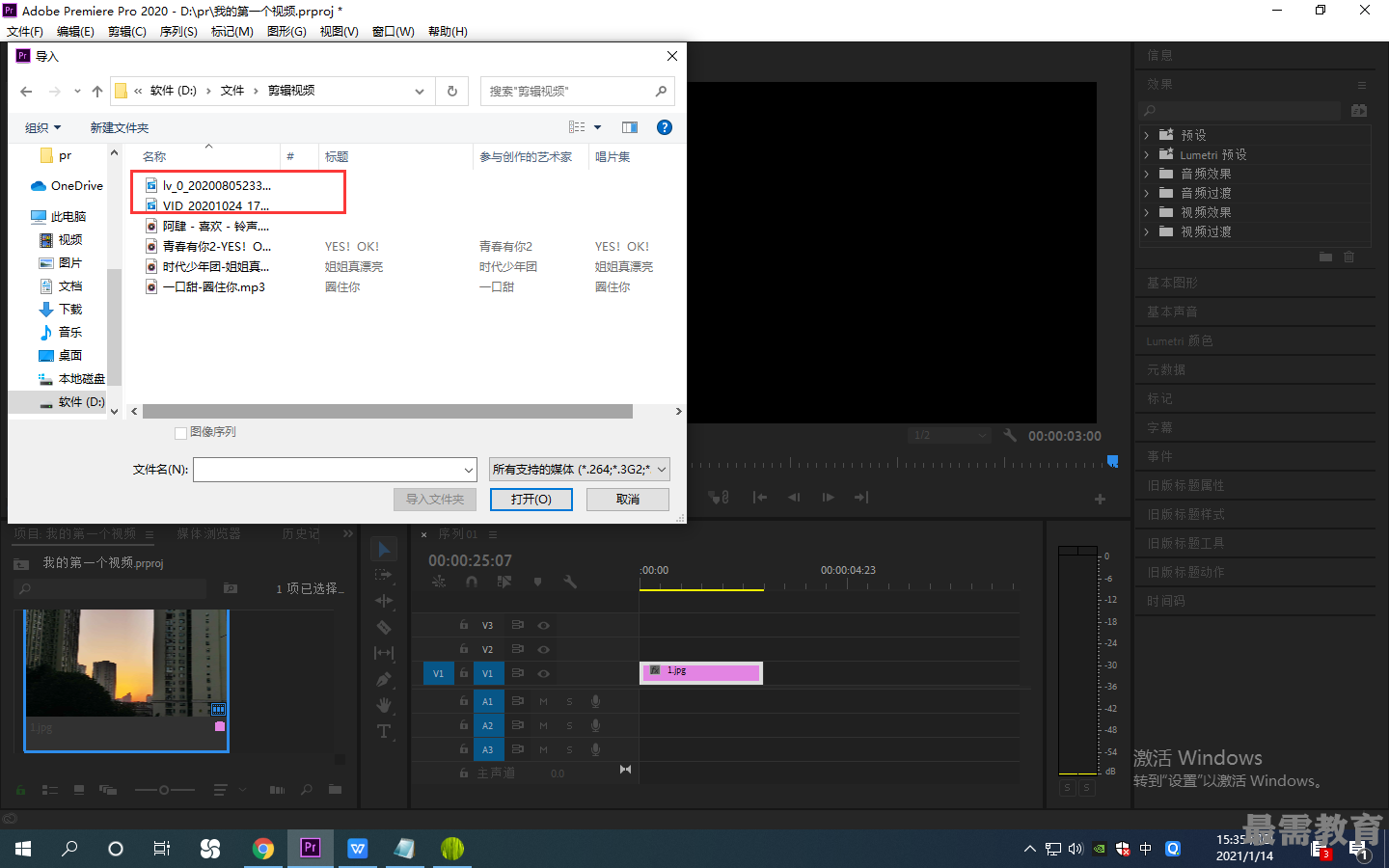This screenshot has height=868, width=1389.
Task: Click Find icon in project panel
Action: click(x=307, y=790)
